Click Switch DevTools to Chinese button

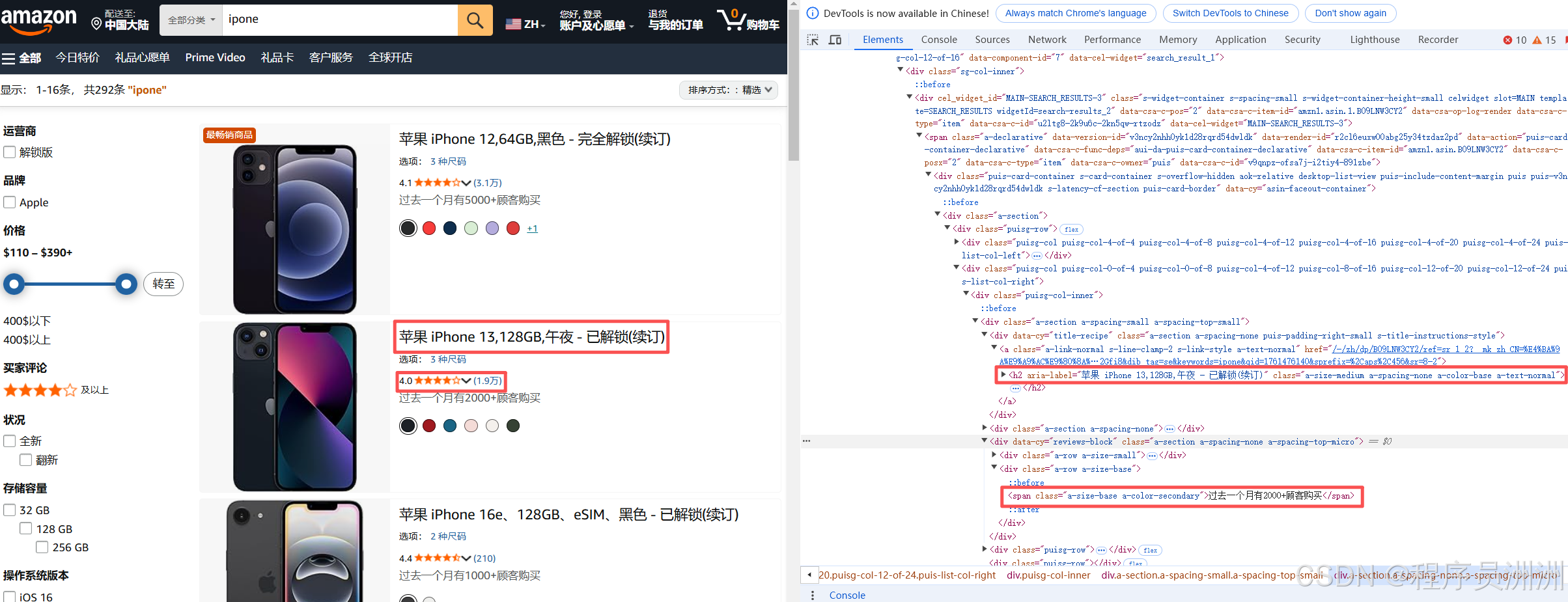coord(1230,13)
